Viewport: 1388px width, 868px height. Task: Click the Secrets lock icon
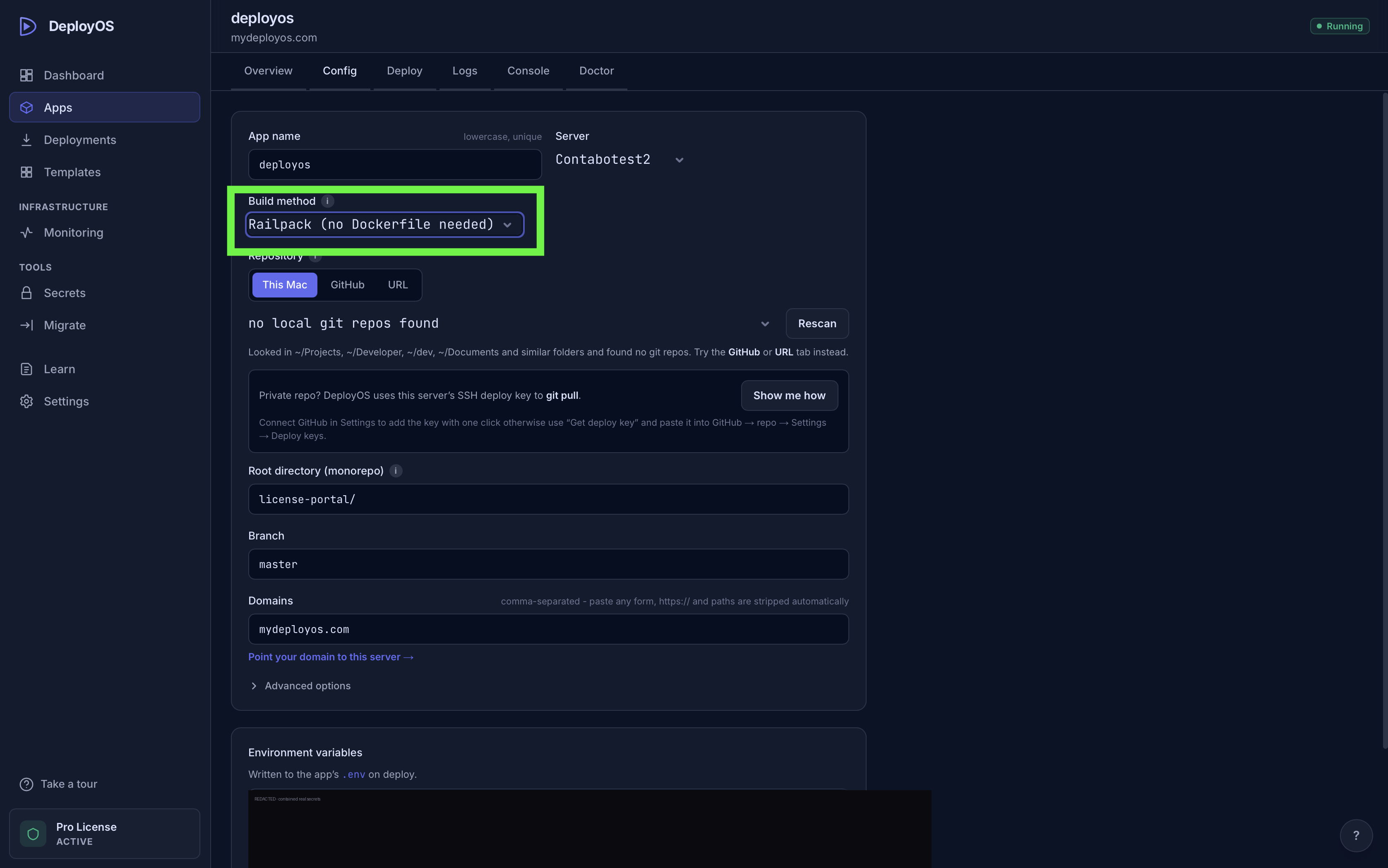(26, 293)
